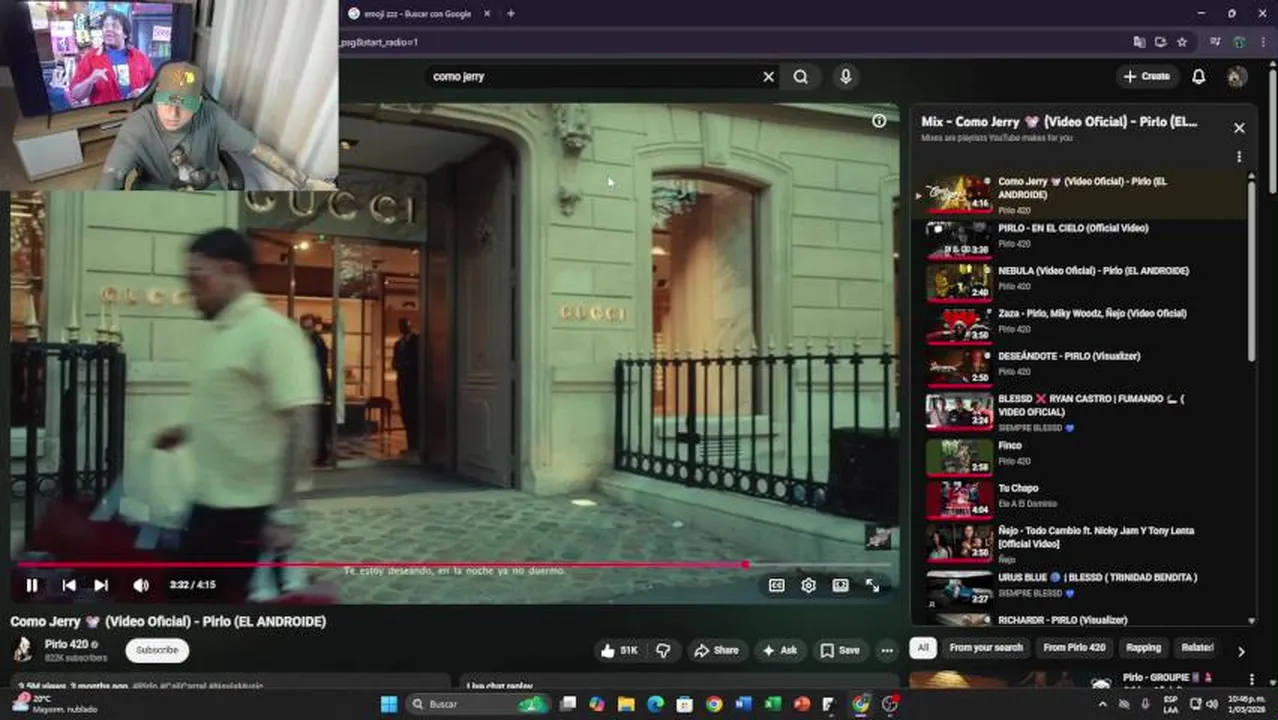The height and width of the screenshot is (720, 1278).
Task: Save video to playlist
Action: coord(840,651)
